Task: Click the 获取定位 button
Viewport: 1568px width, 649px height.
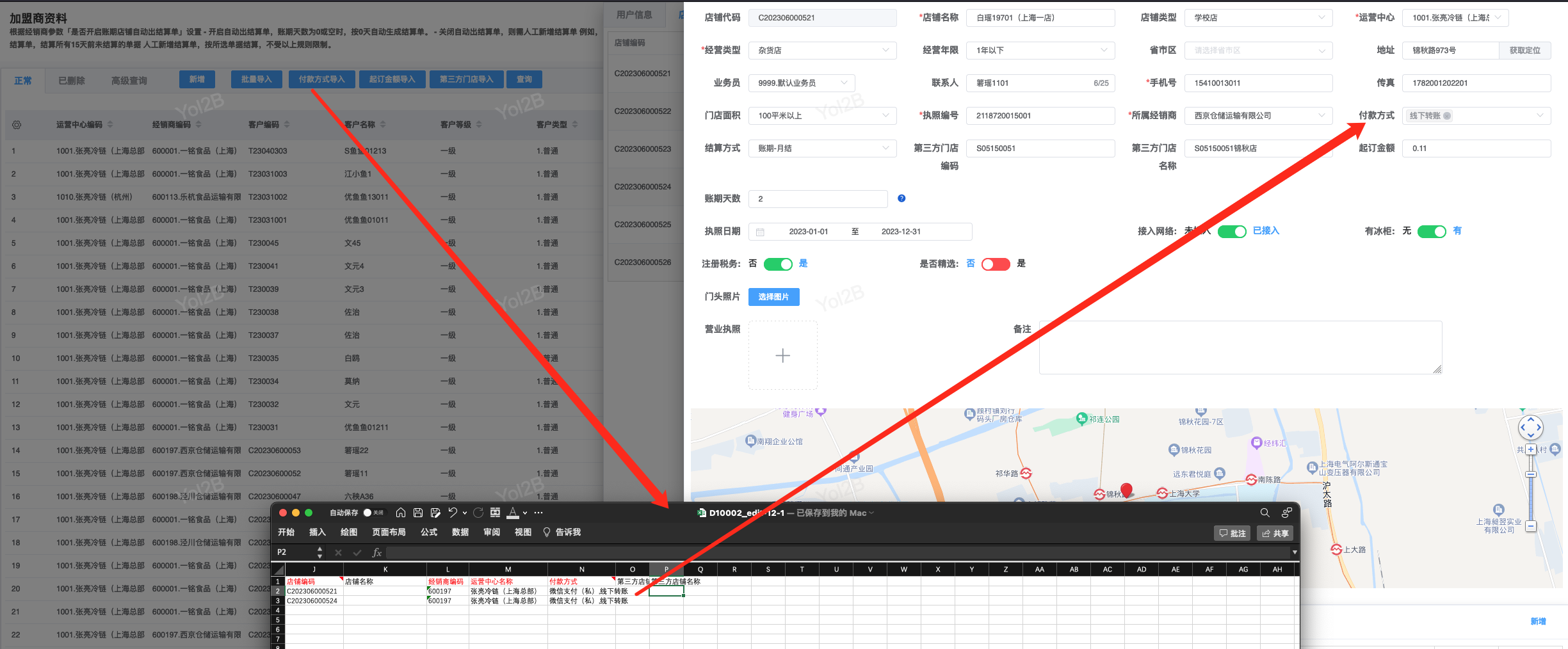Action: [x=1525, y=51]
